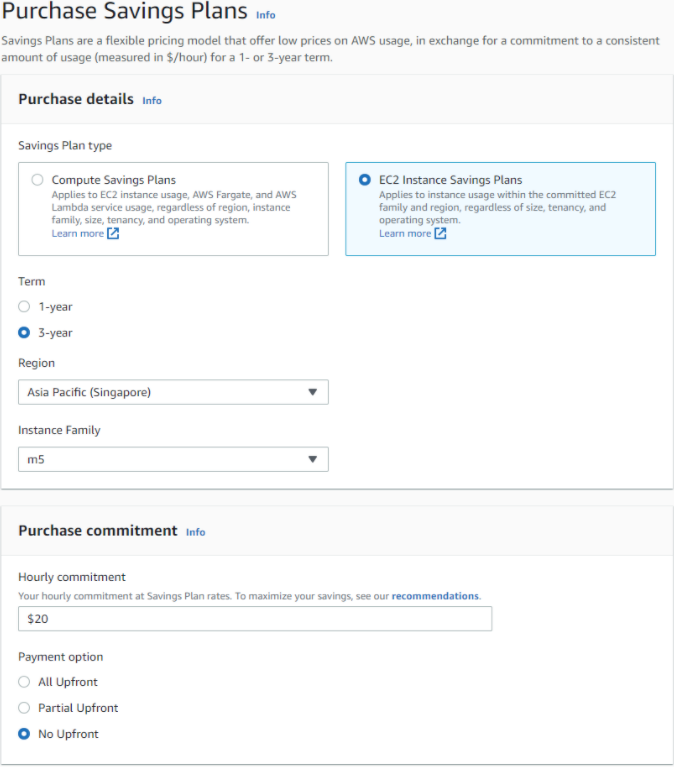Image resolution: width=674 pixels, height=767 pixels.
Task: Open the Asia Pacific (Singapore) region dropdown
Action: [x=173, y=392]
